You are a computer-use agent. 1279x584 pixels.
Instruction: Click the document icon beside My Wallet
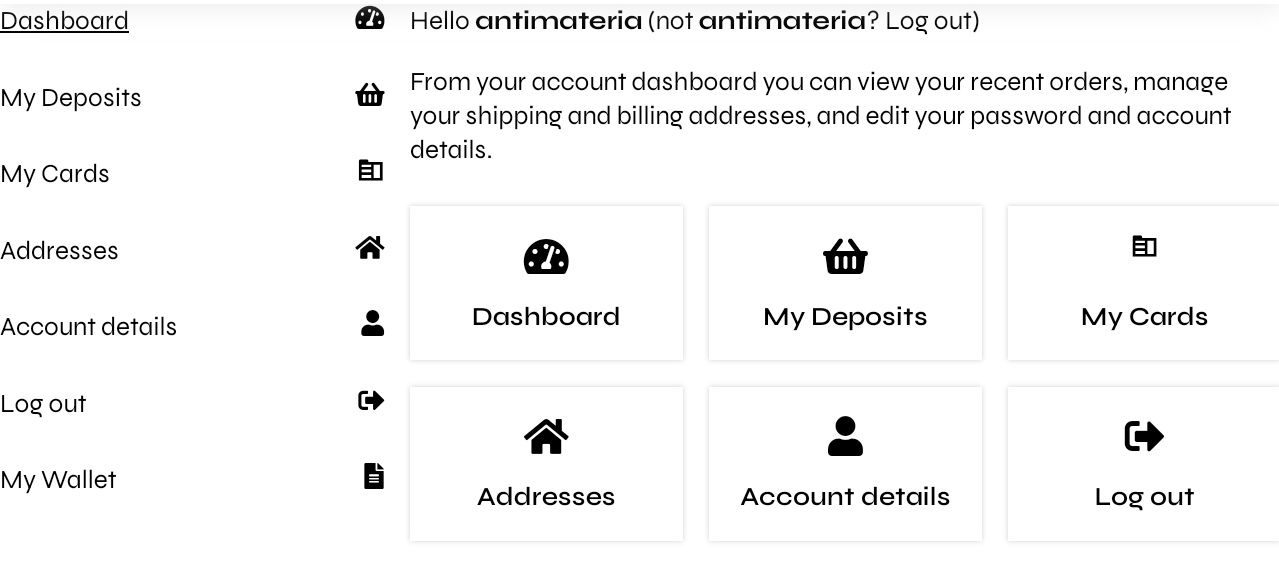(373, 476)
